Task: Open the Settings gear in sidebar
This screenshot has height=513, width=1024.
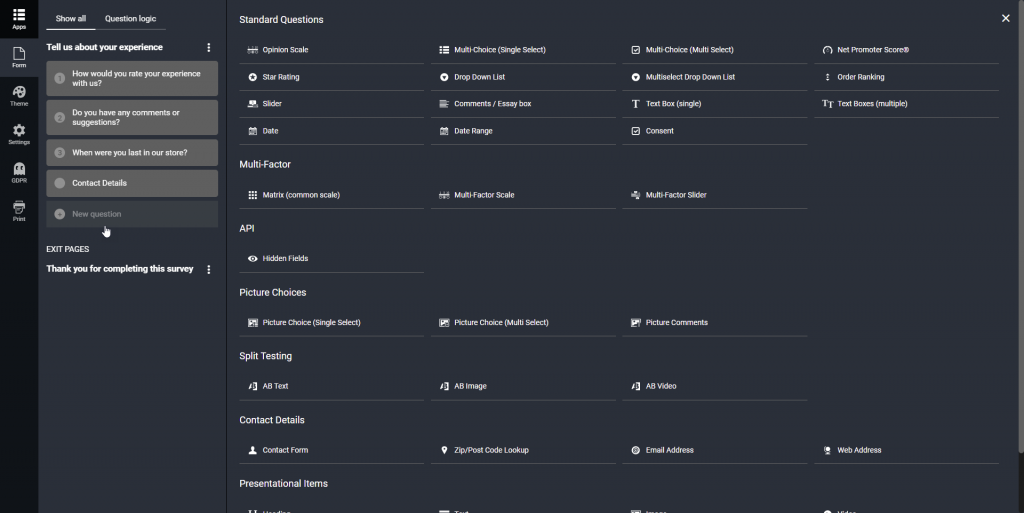Action: 19,133
